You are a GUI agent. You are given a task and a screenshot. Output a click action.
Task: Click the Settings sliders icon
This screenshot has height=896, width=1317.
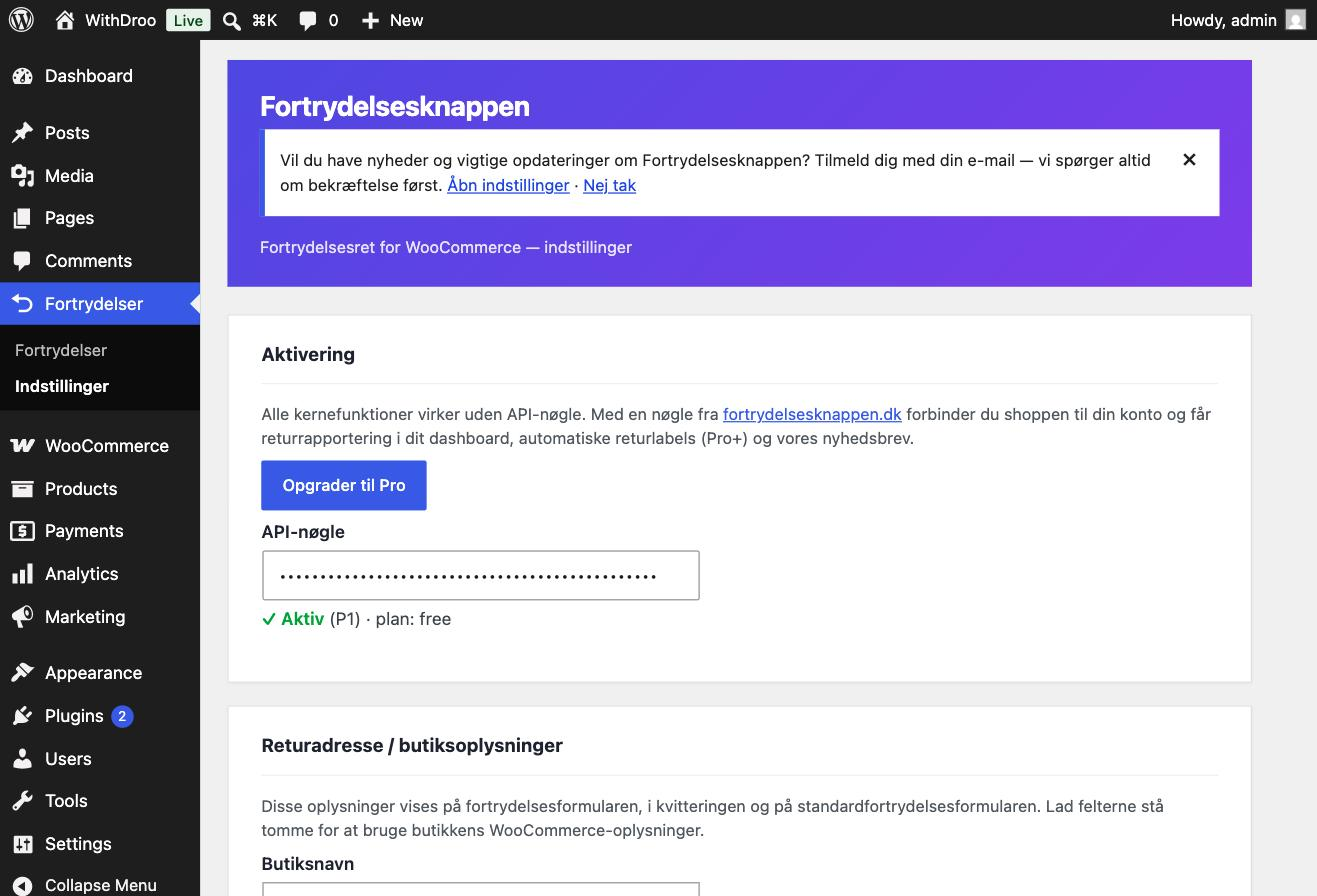pos(22,844)
